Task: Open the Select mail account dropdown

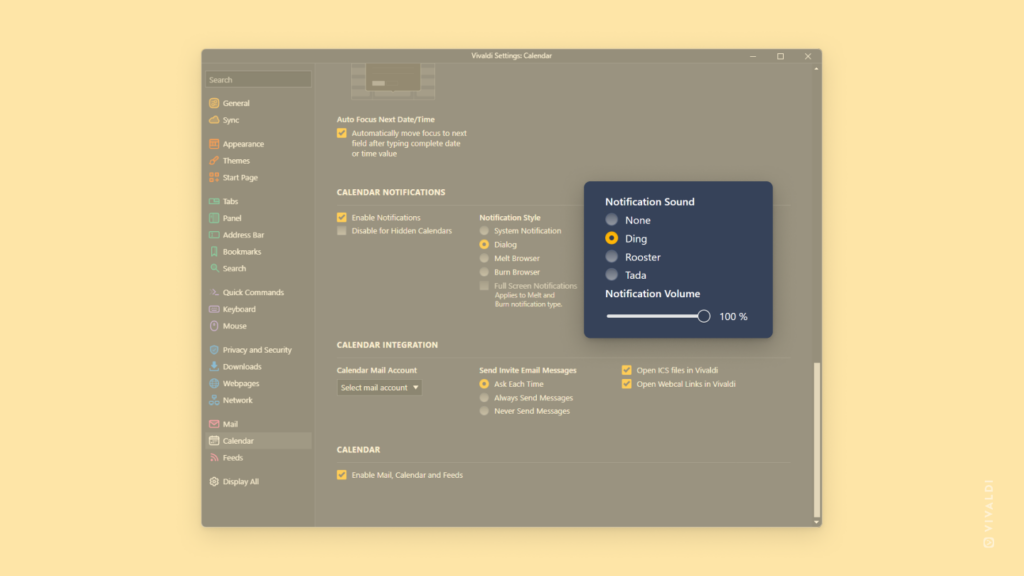Action: pyautogui.click(x=379, y=387)
